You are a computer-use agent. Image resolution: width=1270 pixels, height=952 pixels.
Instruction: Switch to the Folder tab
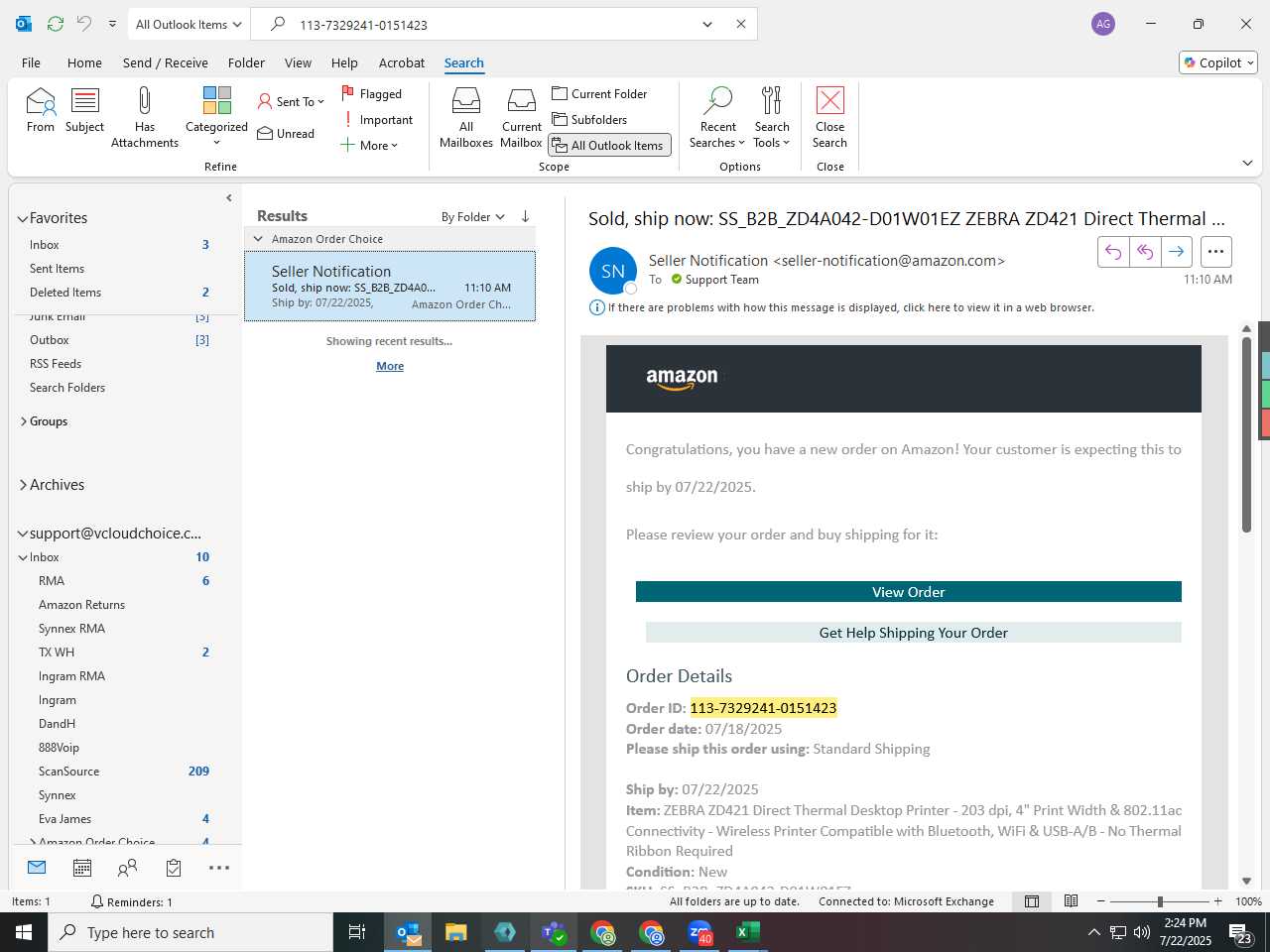pos(246,62)
